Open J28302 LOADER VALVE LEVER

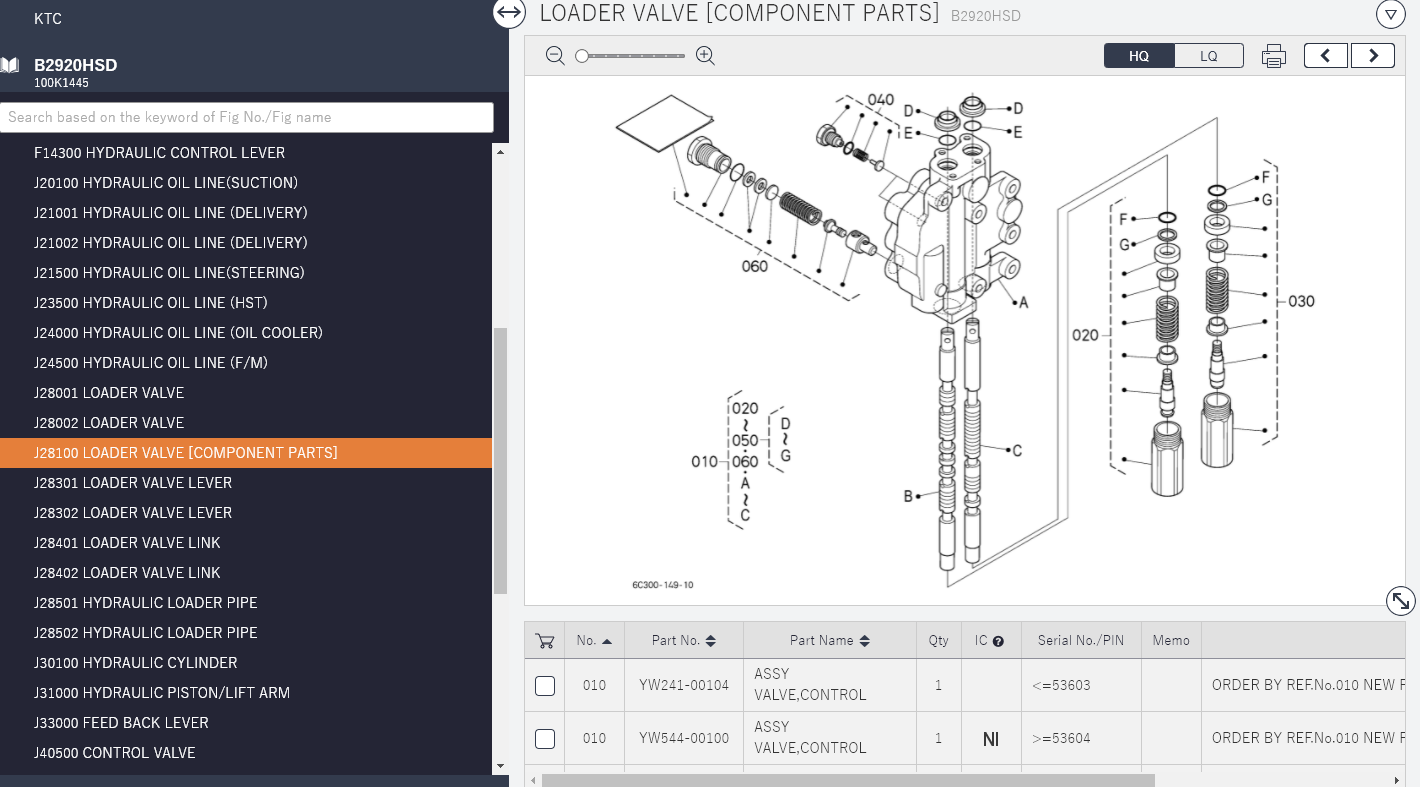click(246, 513)
